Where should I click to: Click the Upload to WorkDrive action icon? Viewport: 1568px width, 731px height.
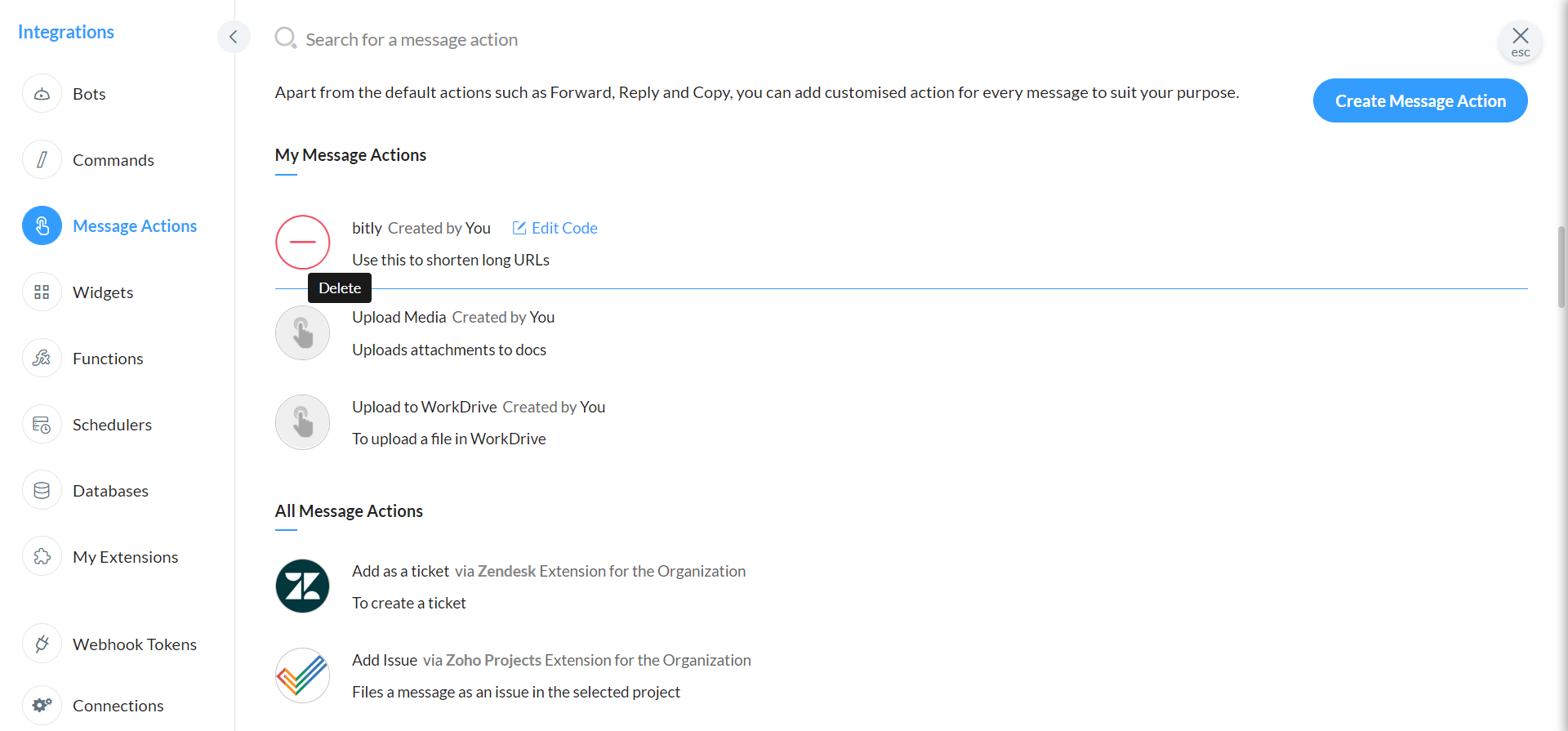pos(303,422)
